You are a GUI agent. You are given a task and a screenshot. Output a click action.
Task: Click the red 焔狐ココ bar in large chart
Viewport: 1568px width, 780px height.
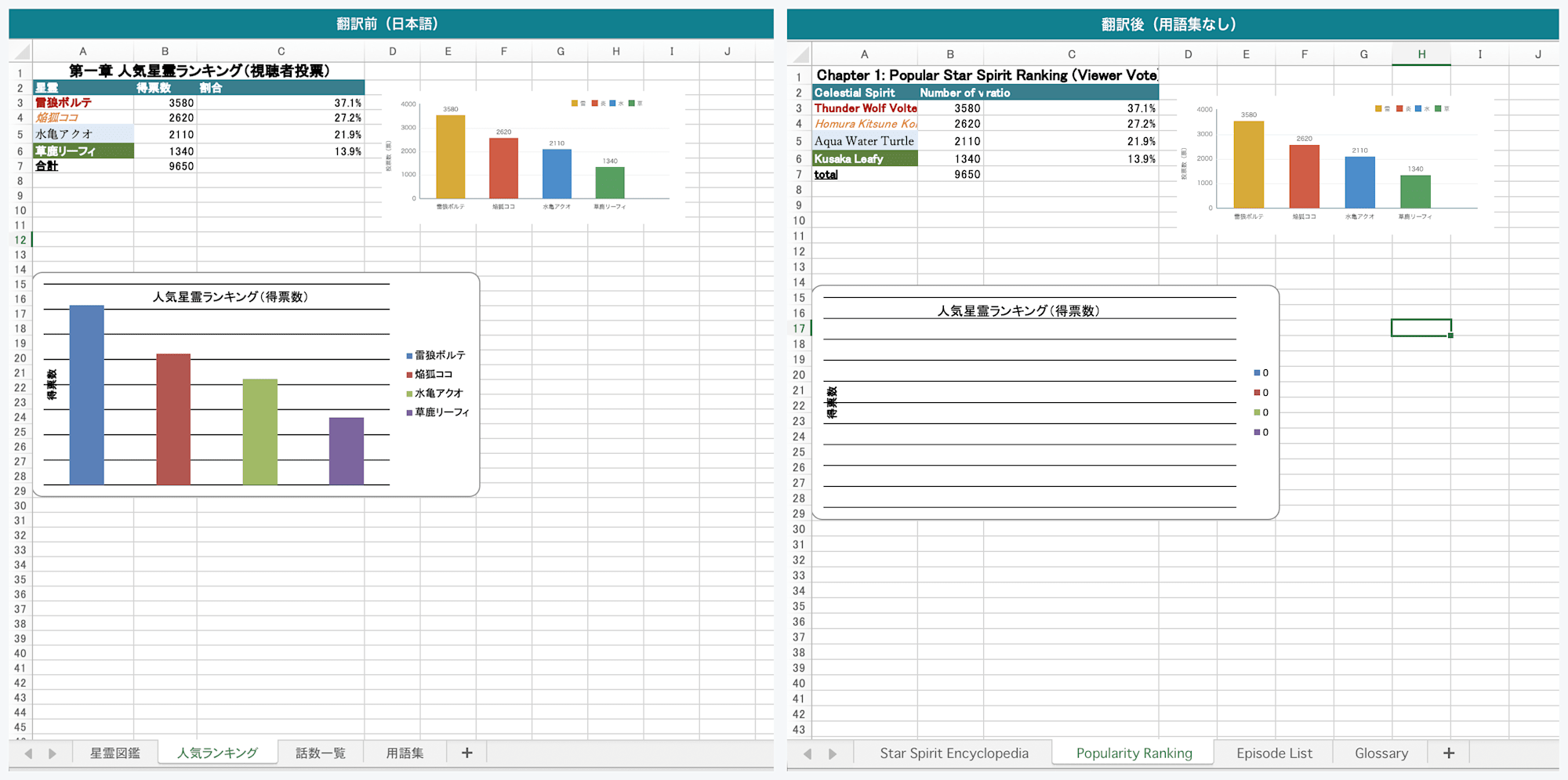[x=173, y=419]
